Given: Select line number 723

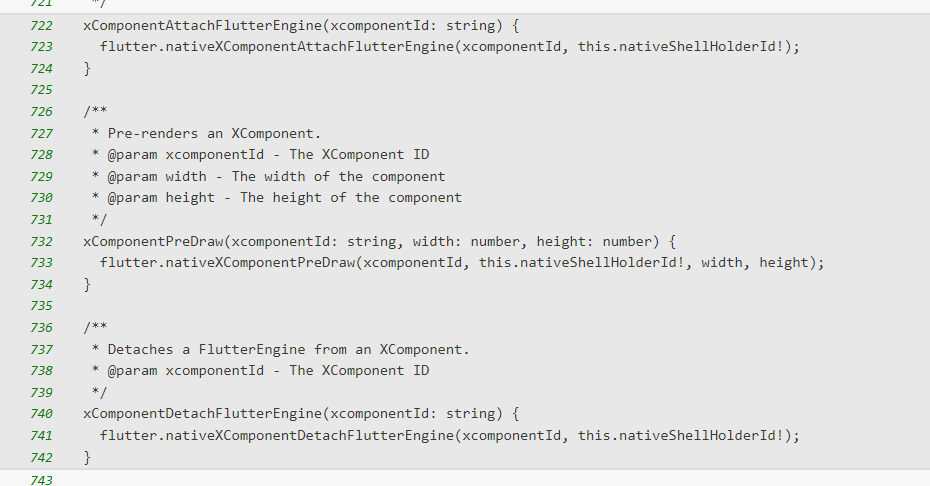Looking at the screenshot, I should [x=41, y=47].
